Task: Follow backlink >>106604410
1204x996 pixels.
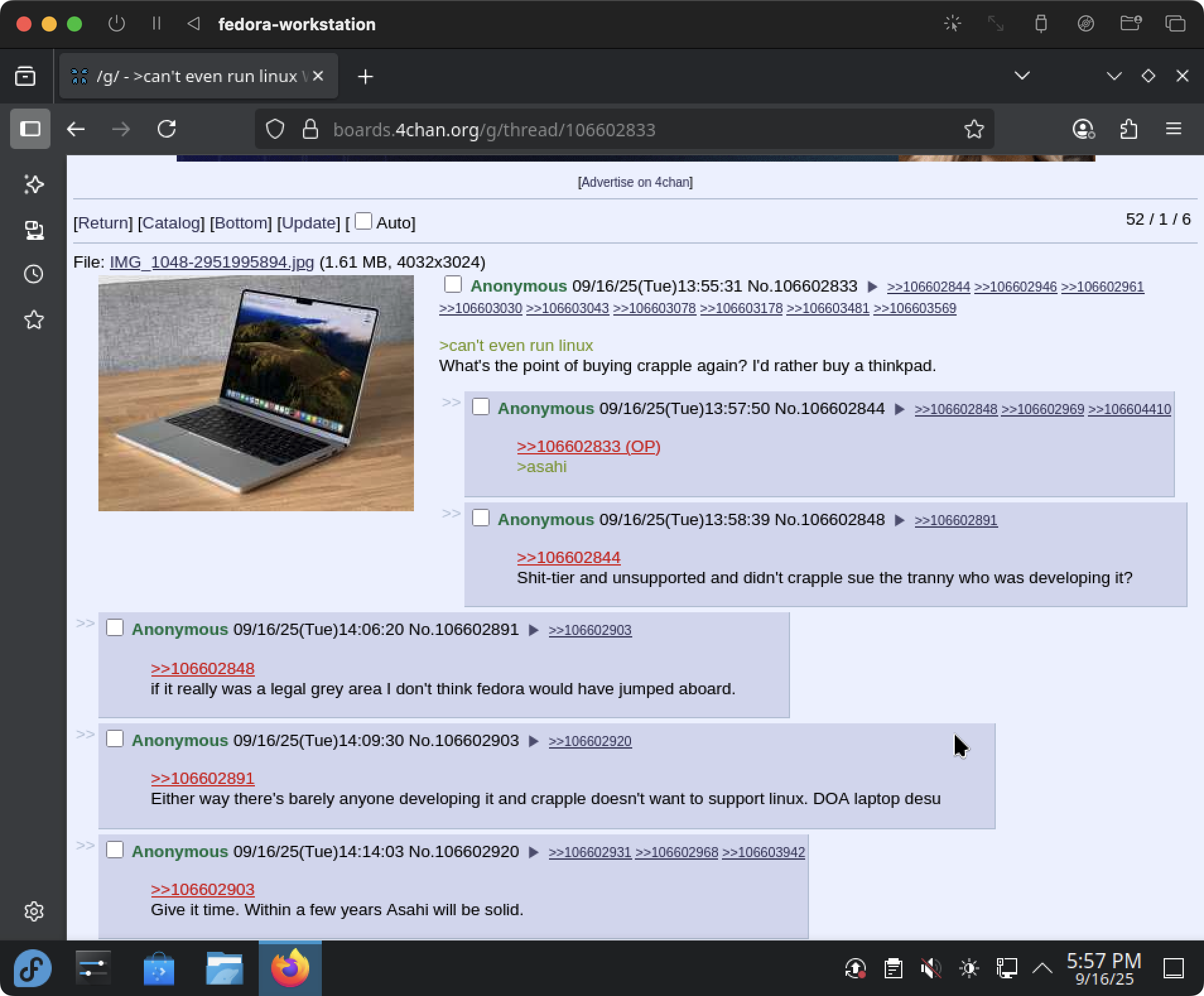Action: click(x=1130, y=409)
